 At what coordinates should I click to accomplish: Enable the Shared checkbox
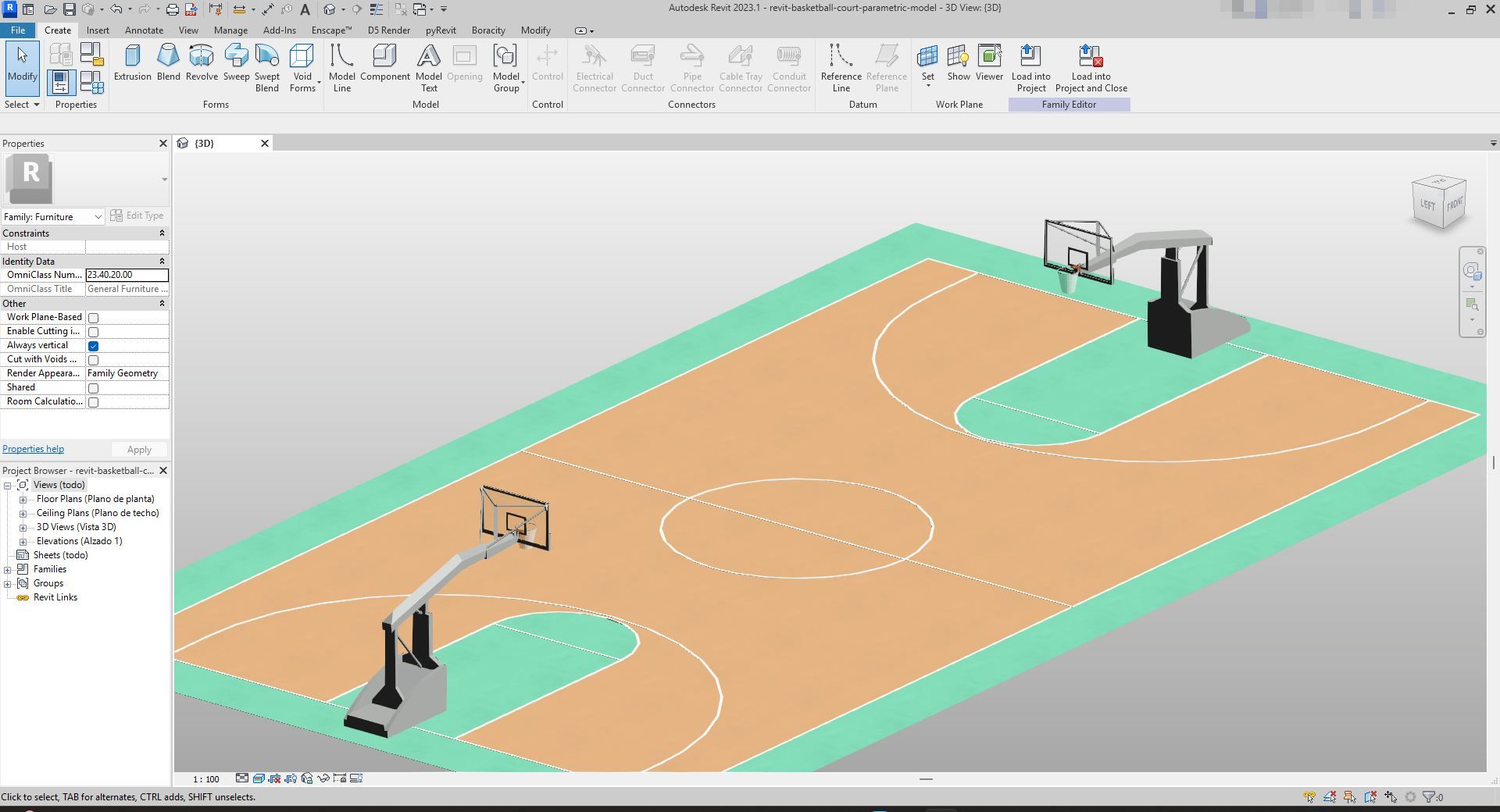[93, 388]
